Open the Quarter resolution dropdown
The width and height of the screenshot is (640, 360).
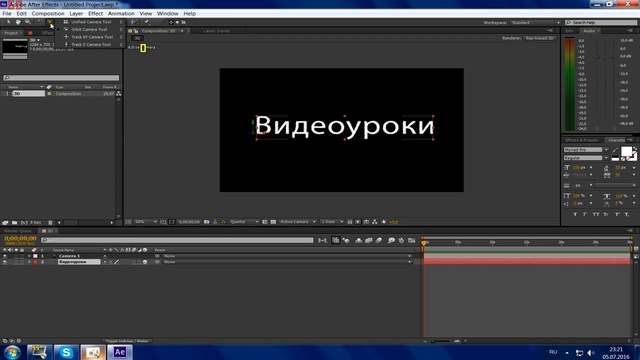pyautogui.click(x=244, y=222)
